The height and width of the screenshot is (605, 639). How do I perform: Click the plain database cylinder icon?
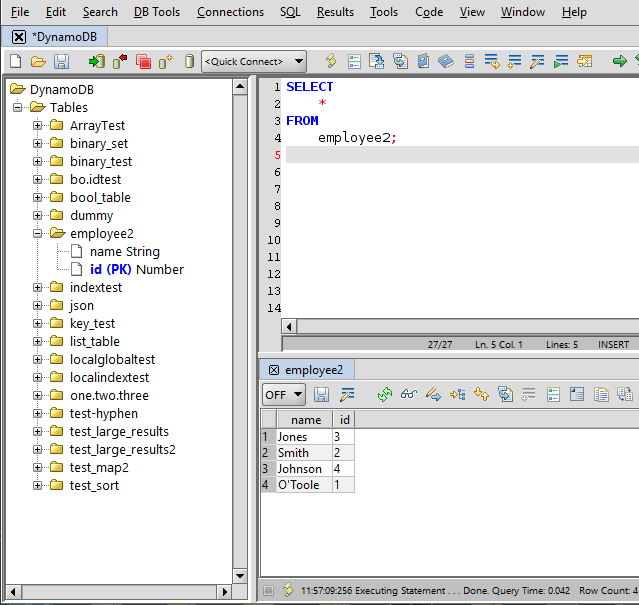point(189,62)
